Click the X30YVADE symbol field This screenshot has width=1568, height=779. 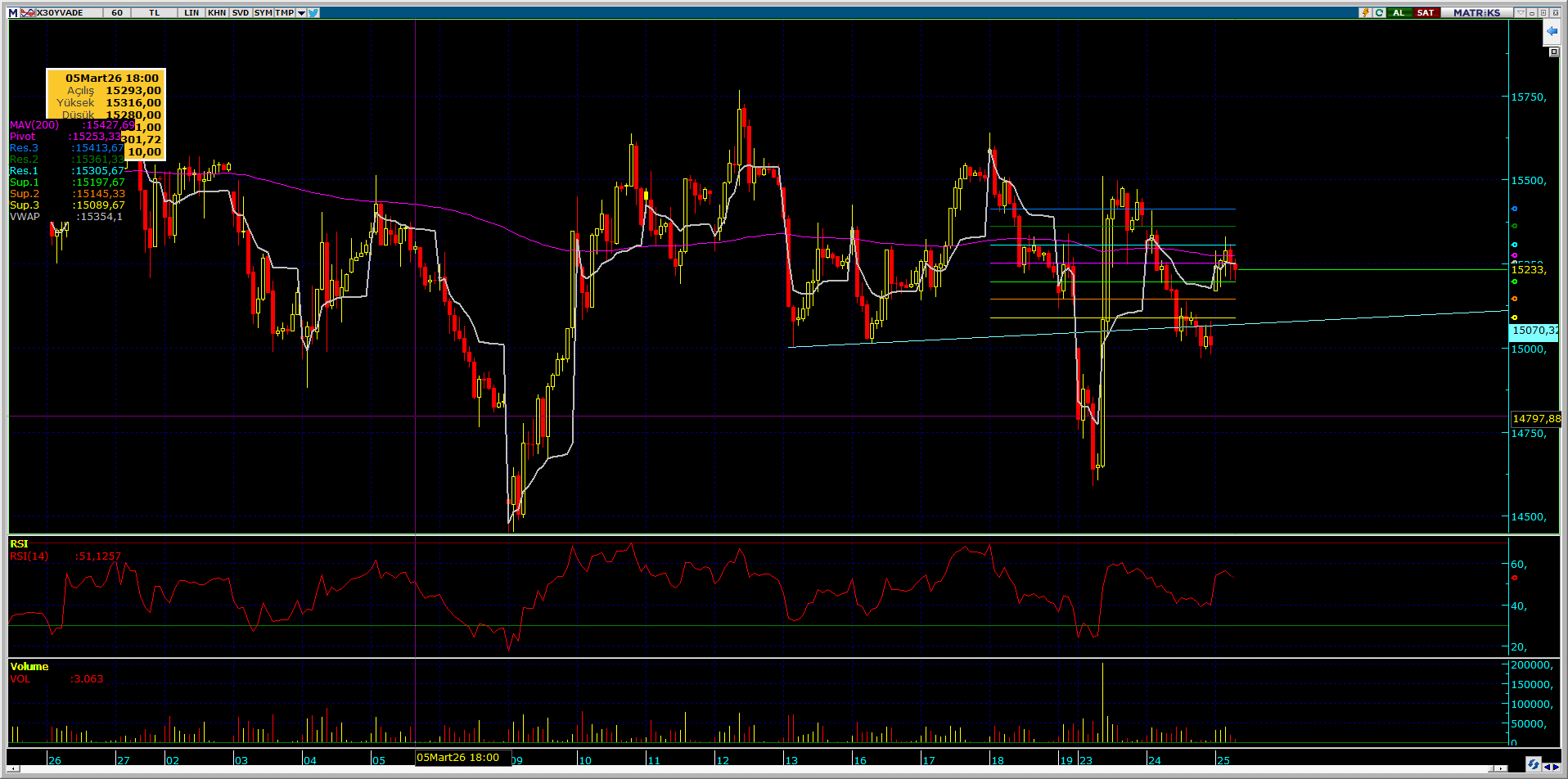coord(62,12)
